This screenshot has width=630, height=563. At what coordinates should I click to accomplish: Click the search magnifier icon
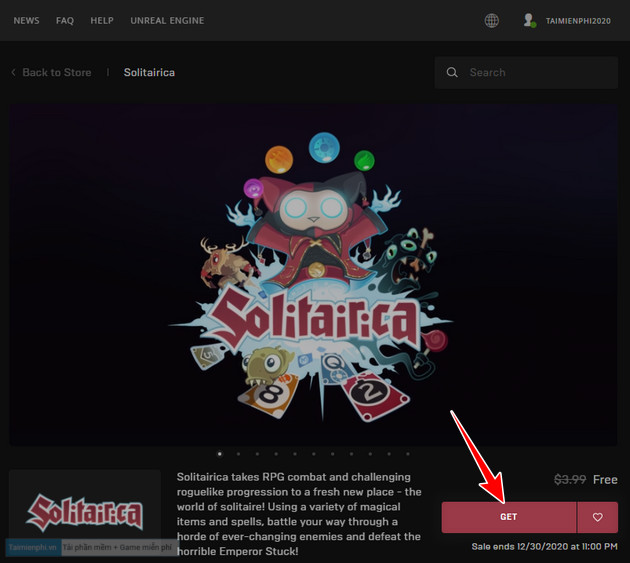[452, 72]
